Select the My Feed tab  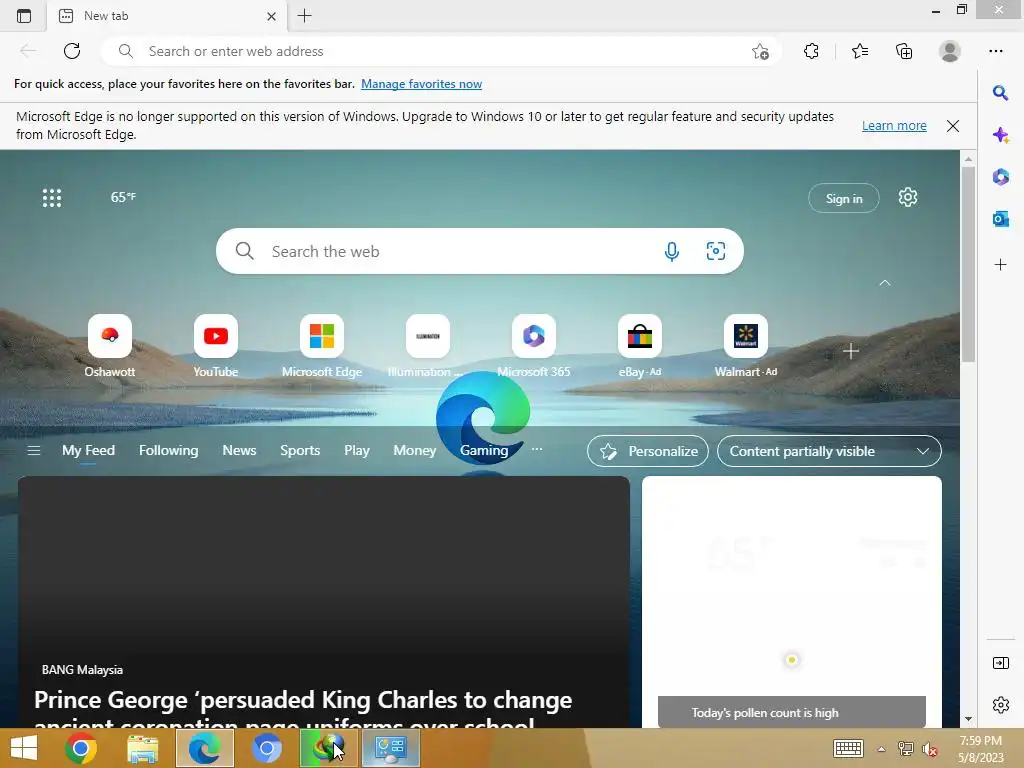(x=88, y=451)
